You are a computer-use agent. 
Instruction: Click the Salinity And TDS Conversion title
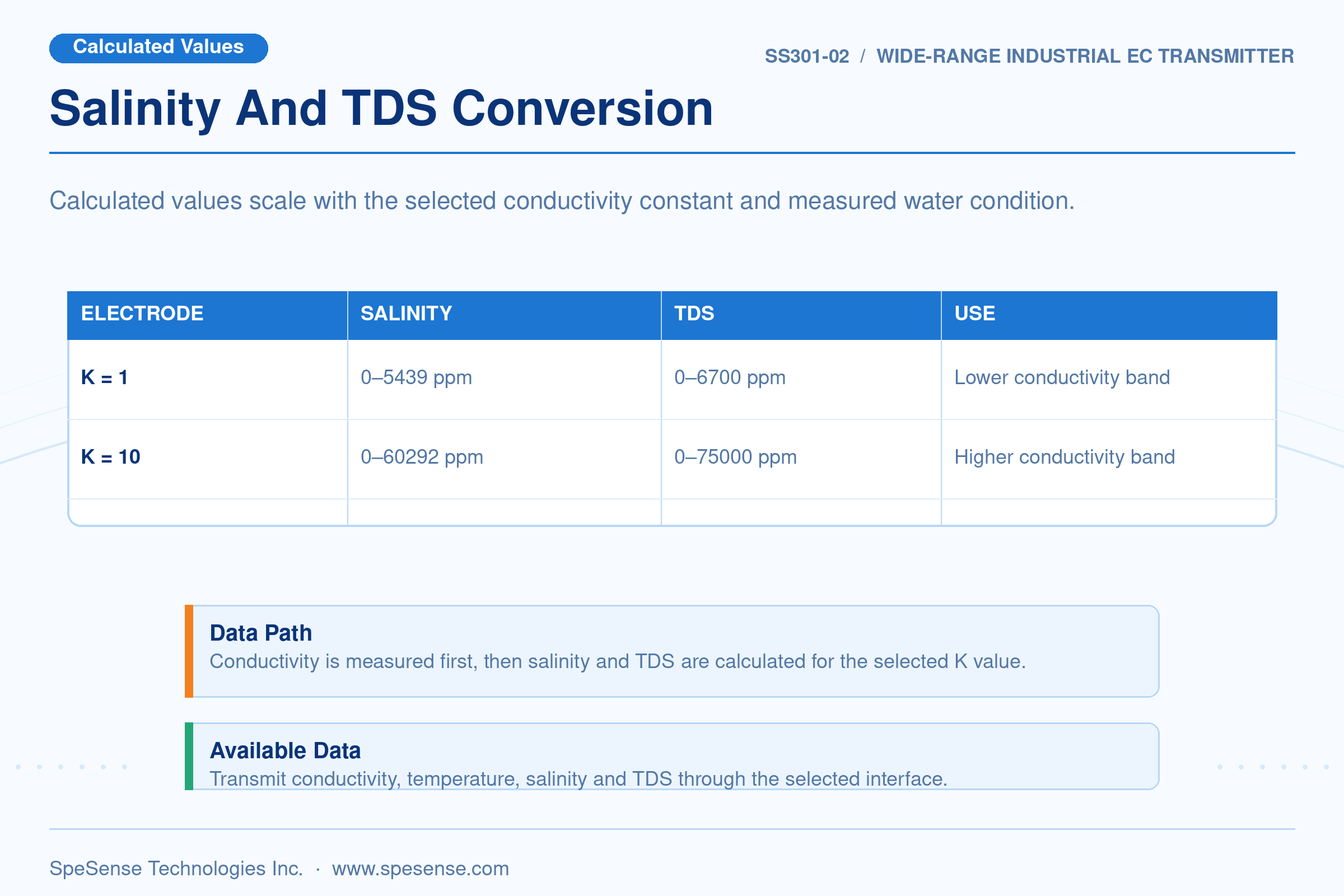click(381, 109)
